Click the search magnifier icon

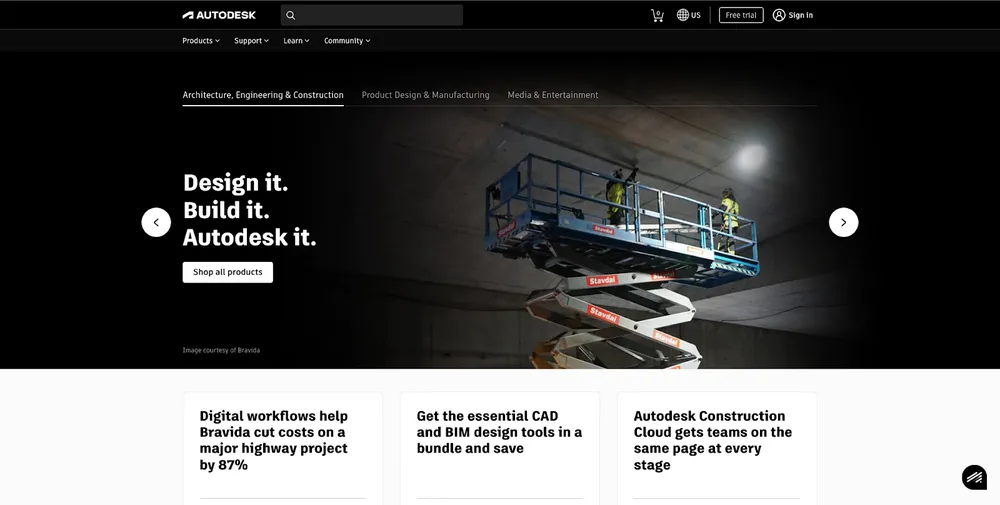coord(291,15)
